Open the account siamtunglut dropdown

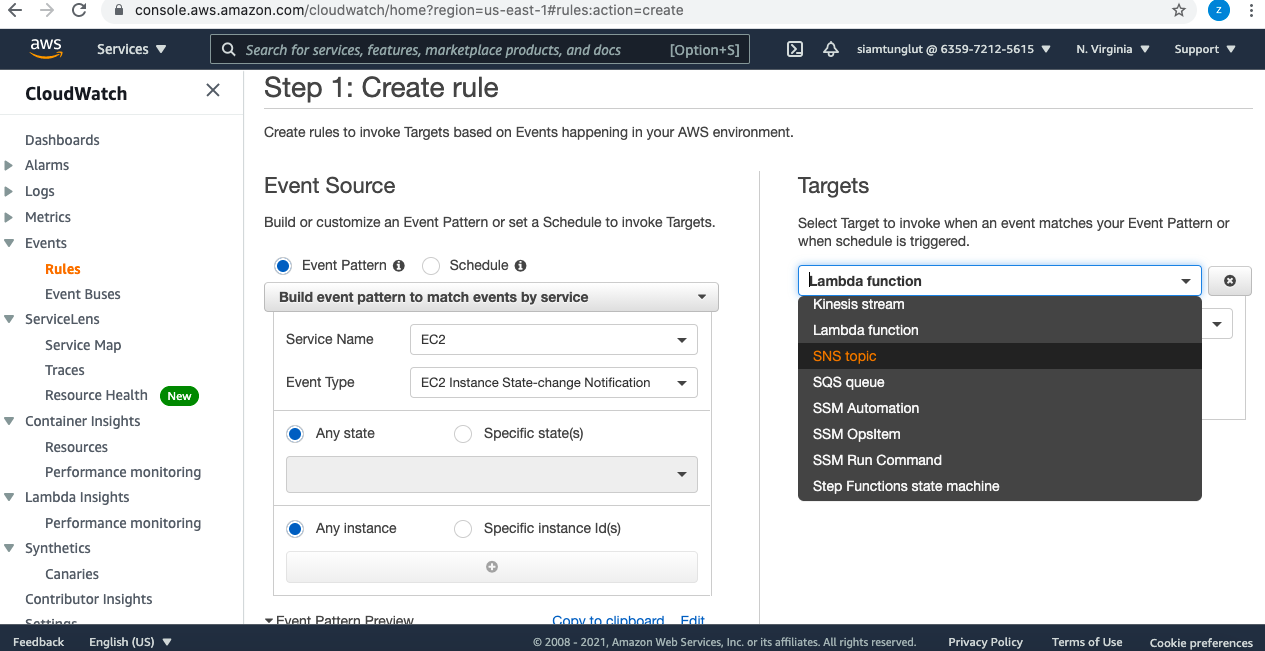point(954,49)
